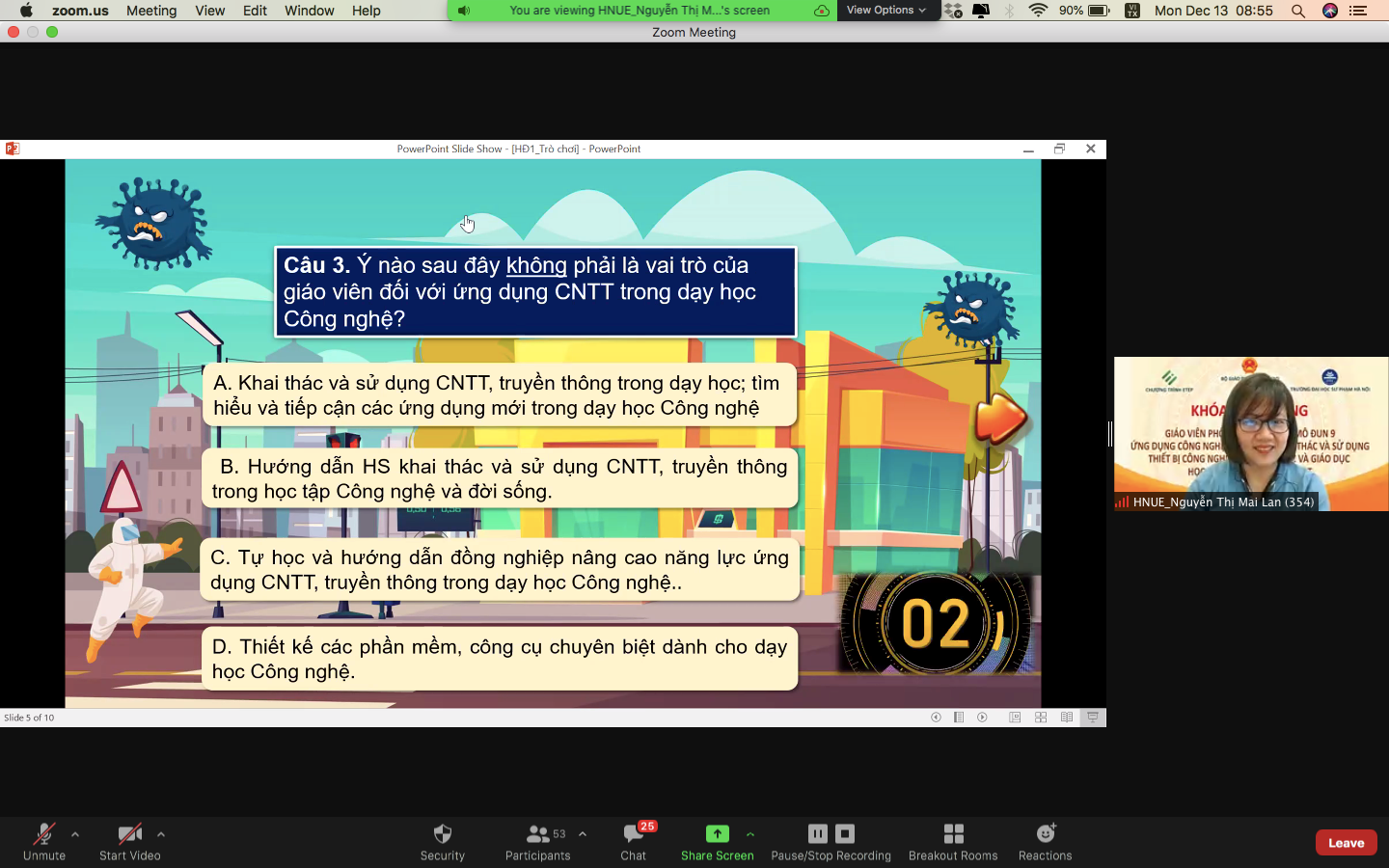
Task: Open the View Options dropdown
Action: tap(885, 11)
